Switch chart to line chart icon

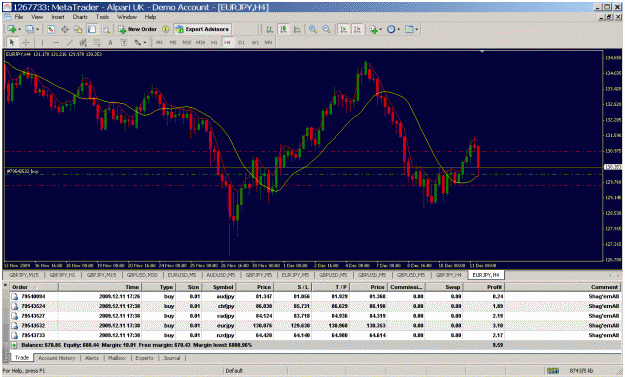point(297,29)
